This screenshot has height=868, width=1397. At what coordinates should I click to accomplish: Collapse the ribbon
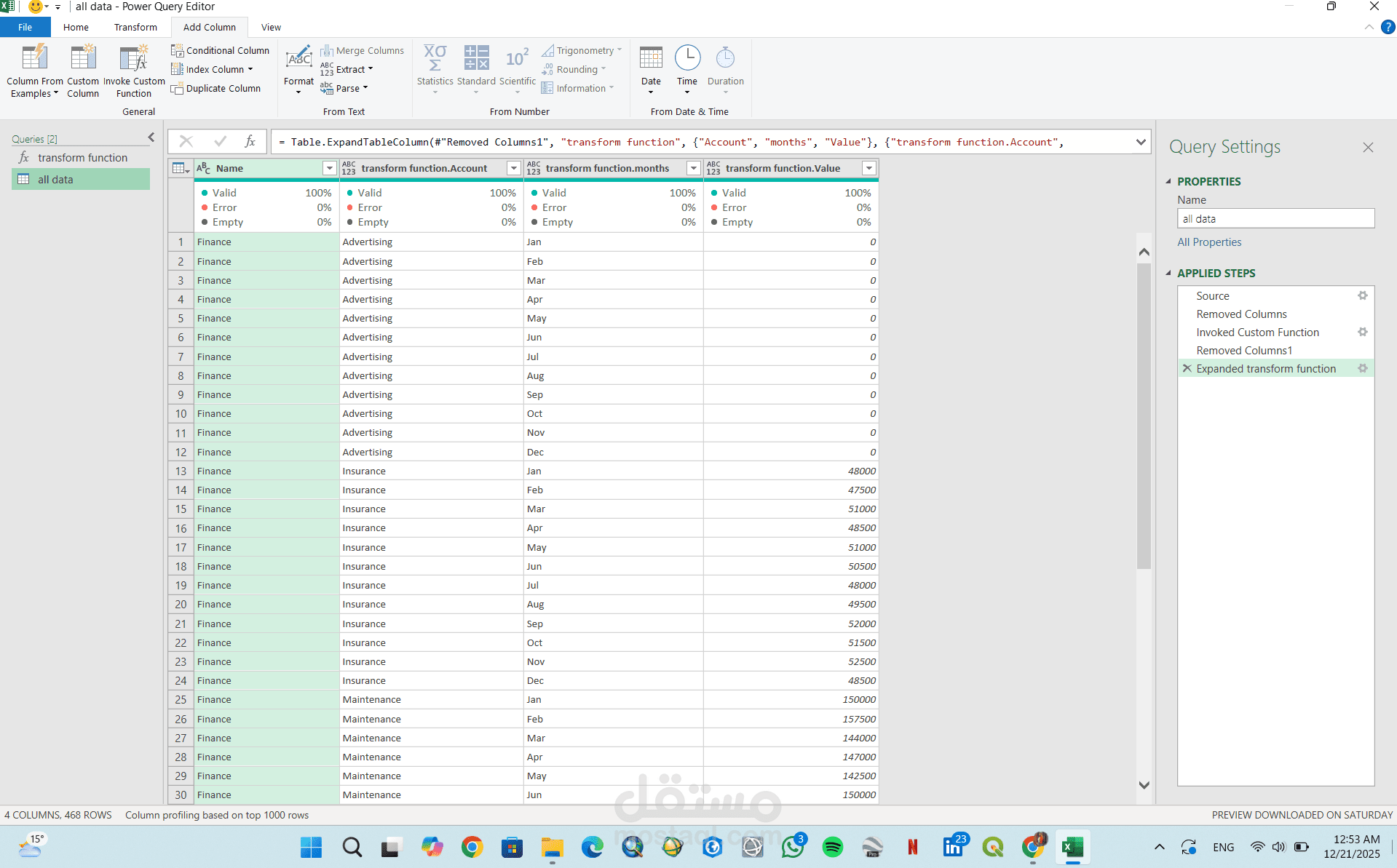[1369, 27]
